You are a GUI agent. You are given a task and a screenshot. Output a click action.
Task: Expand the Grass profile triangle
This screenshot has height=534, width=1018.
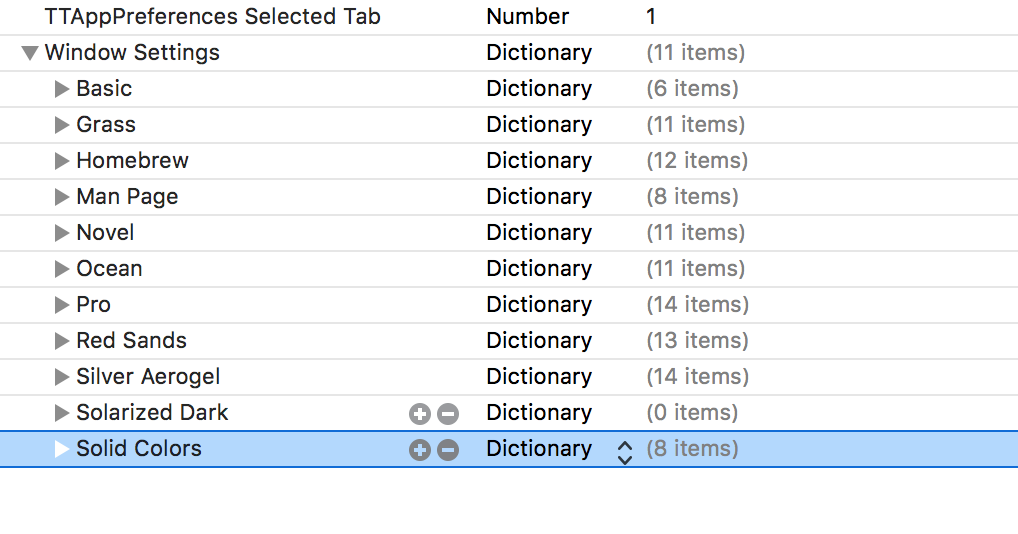[62, 125]
